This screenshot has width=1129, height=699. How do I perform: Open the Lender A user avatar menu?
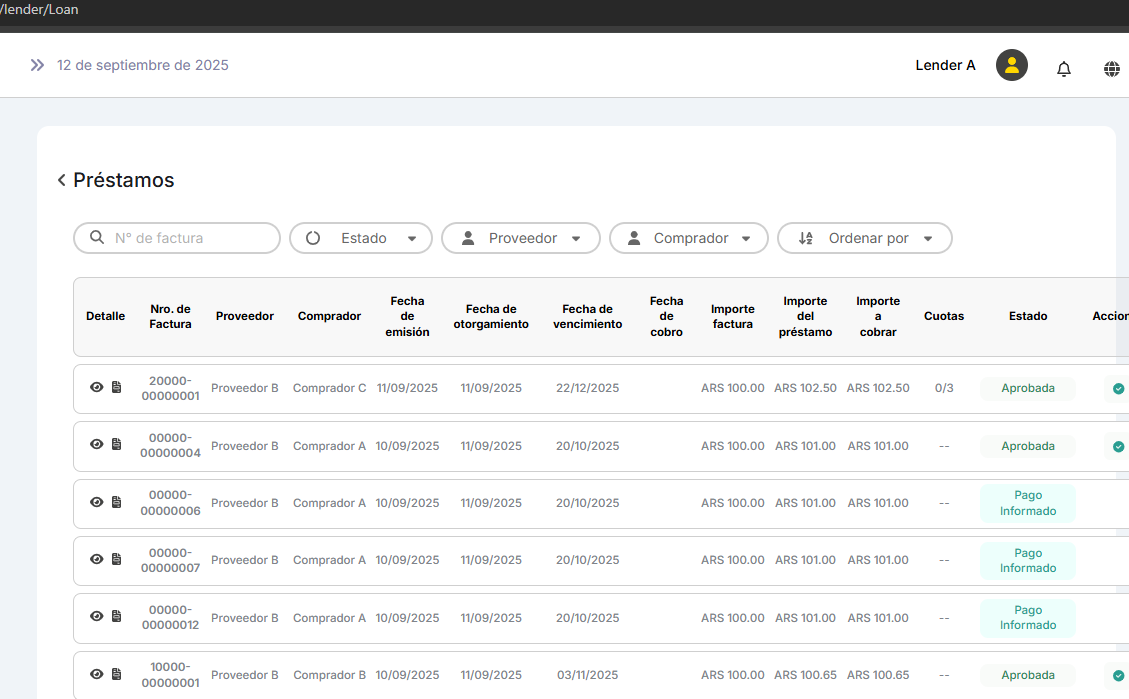(1011, 66)
